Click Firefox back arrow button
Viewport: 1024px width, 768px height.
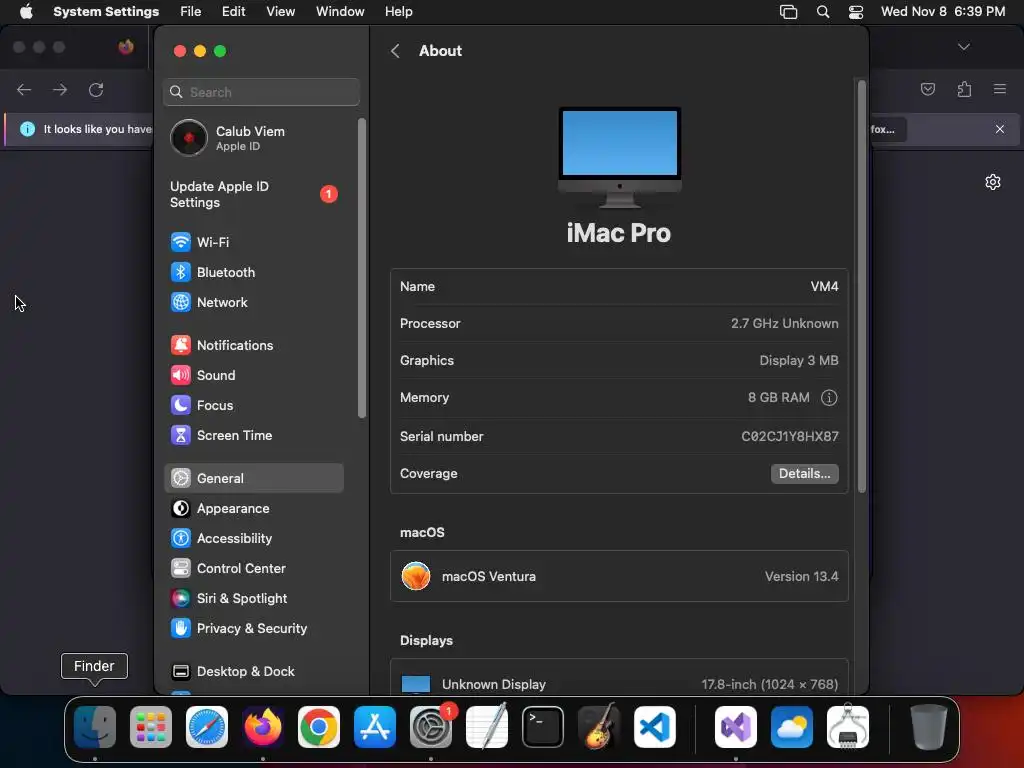coord(24,89)
